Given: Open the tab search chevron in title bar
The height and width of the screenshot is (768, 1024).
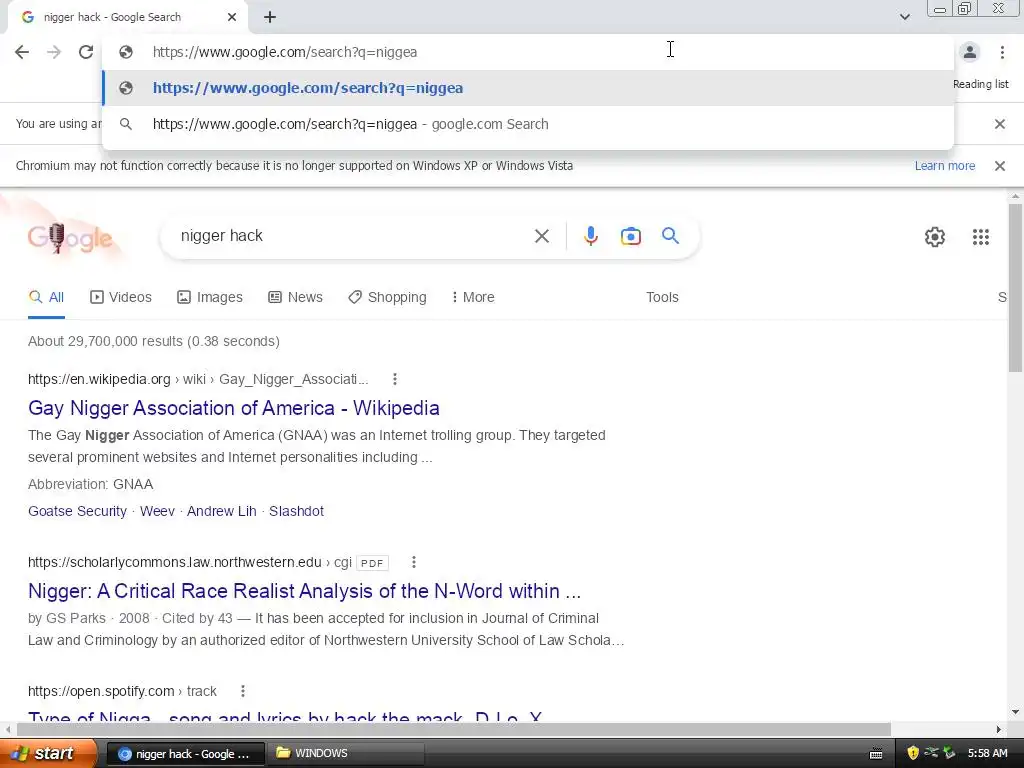Looking at the screenshot, I should click(x=904, y=17).
